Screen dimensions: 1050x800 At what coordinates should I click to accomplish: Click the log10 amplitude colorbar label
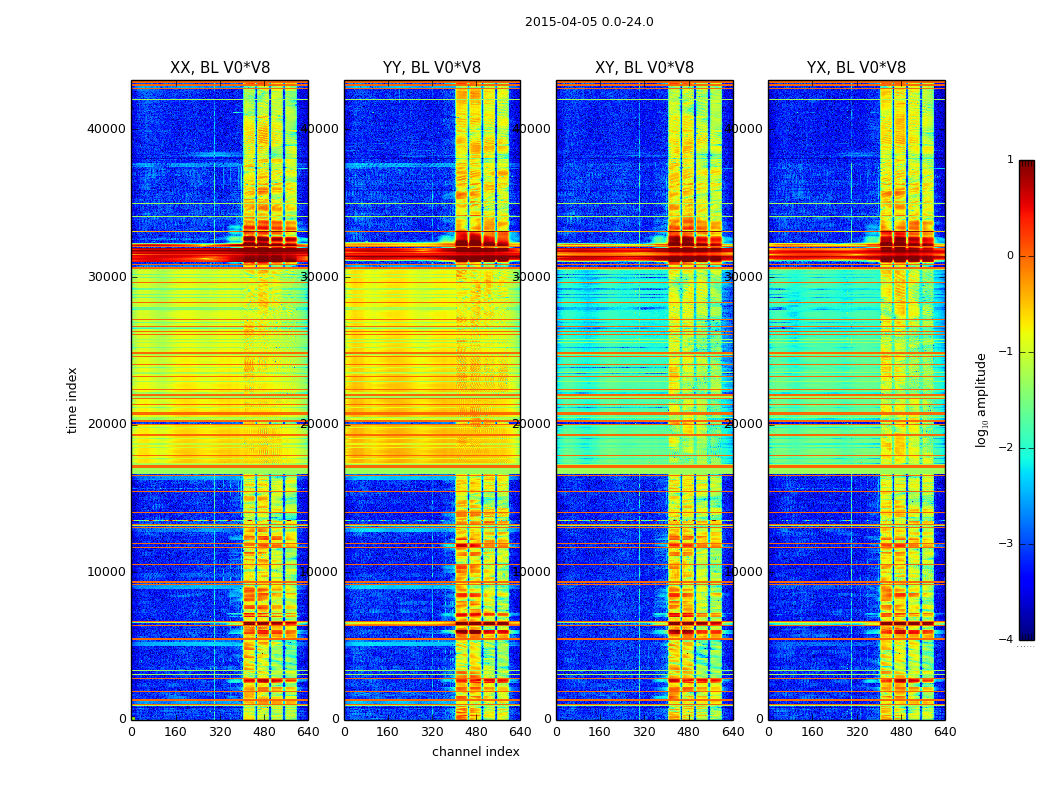(x=982, y=400)
